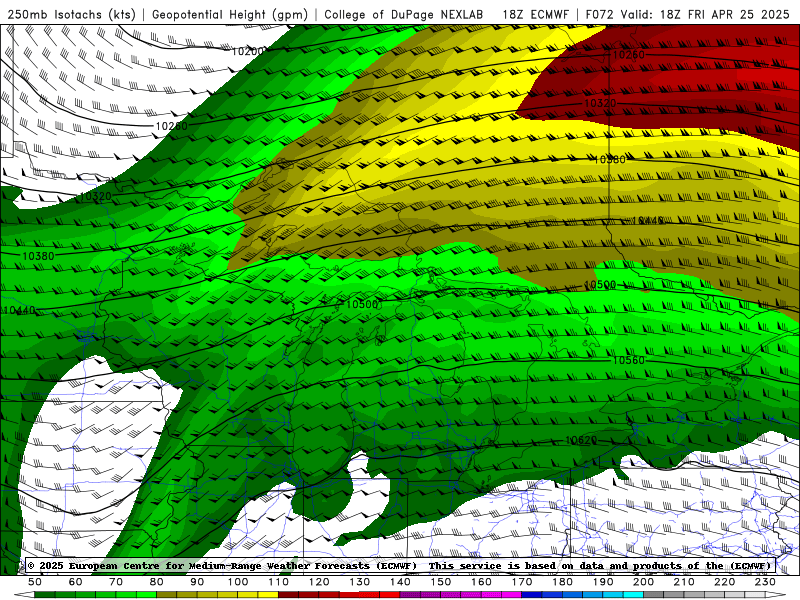Click the 10380 contour label in yellow band
Screen dimensions: 800x600
(610, 160)
